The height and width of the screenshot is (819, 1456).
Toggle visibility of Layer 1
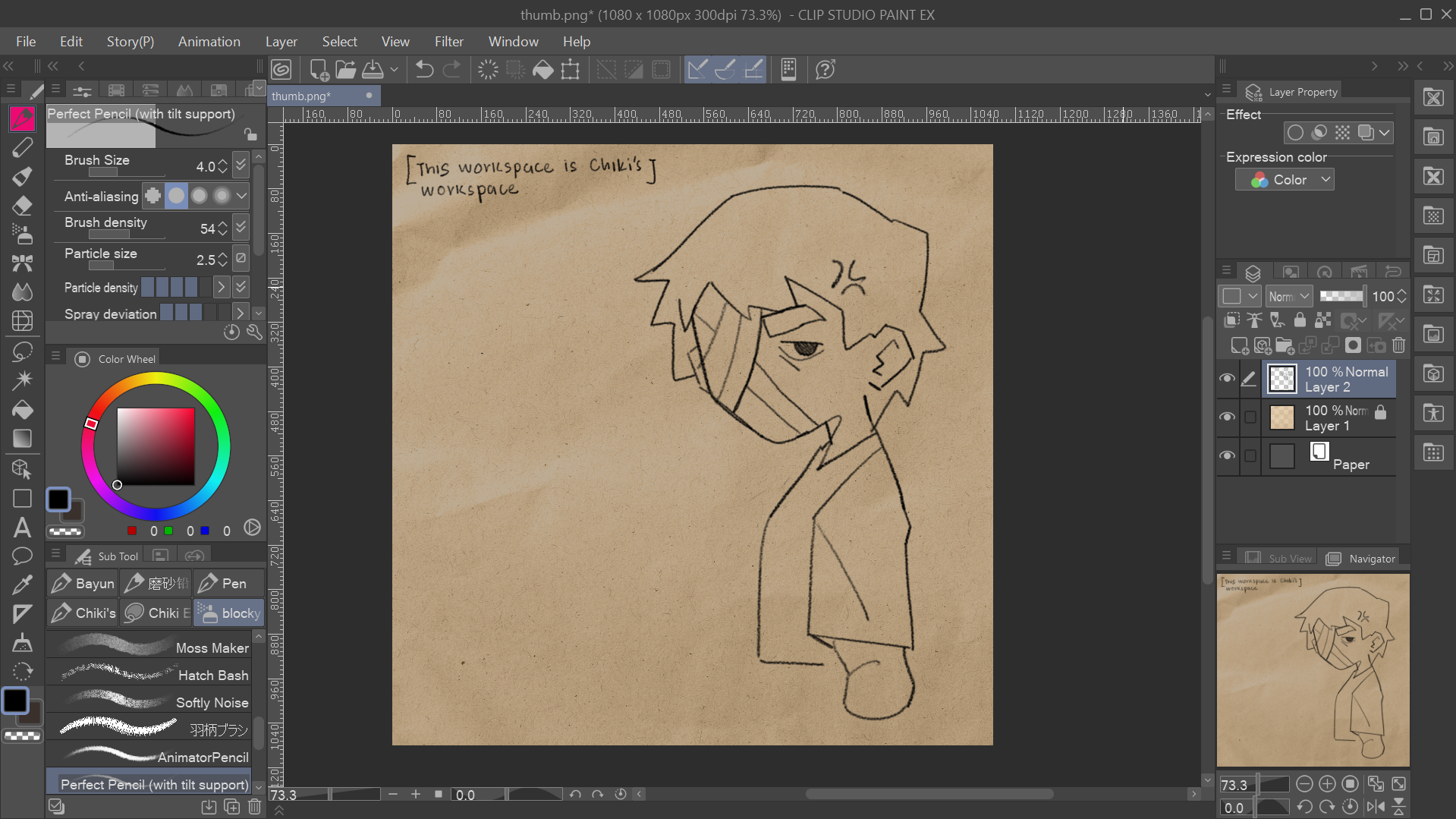tap(1227, 417)
